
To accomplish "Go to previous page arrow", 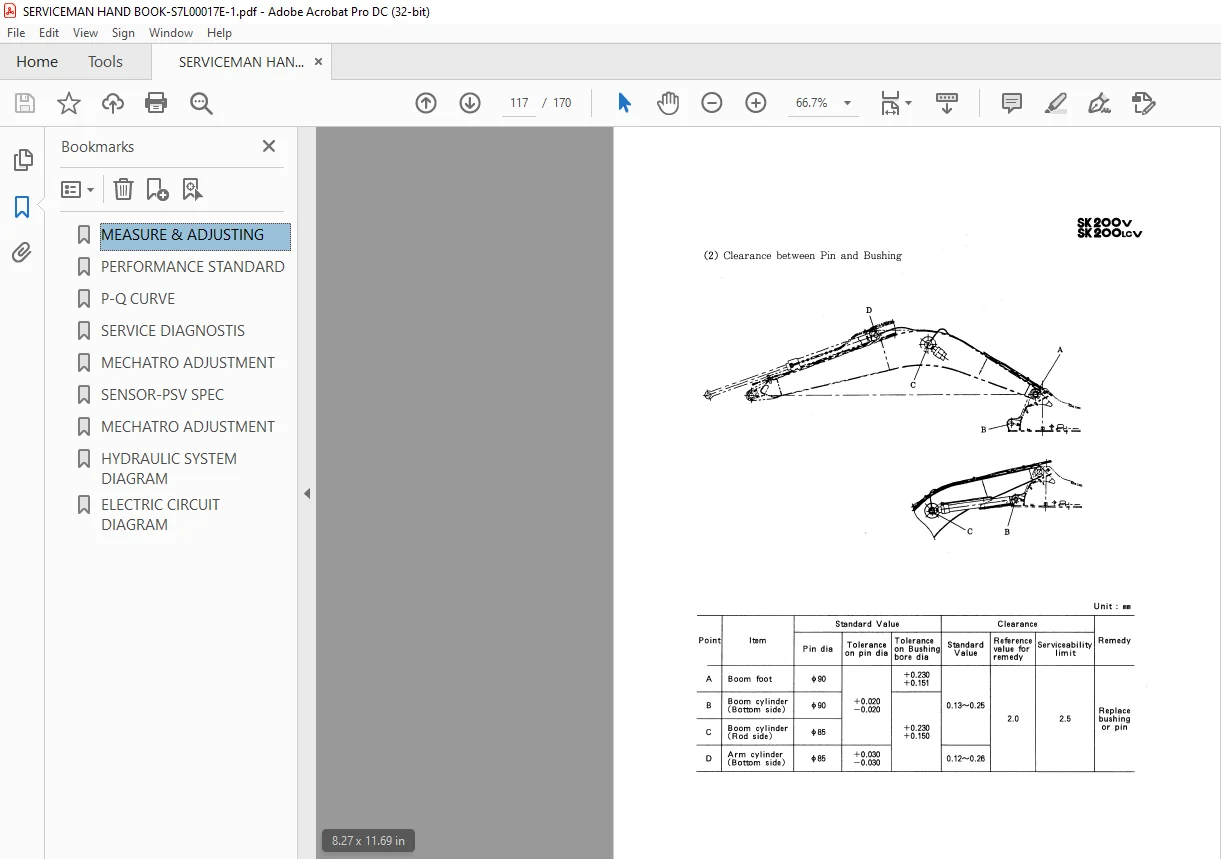I will click(x=426, y=103).
